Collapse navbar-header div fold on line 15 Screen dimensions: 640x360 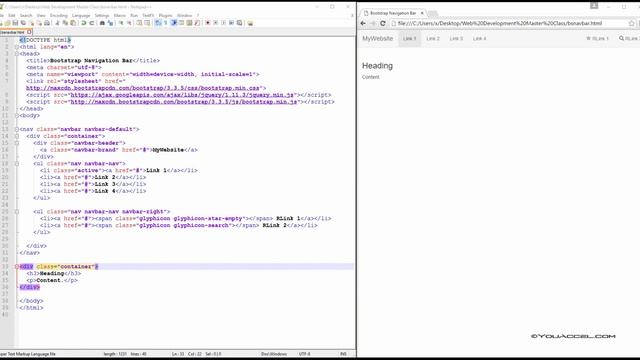coord(17,143)
